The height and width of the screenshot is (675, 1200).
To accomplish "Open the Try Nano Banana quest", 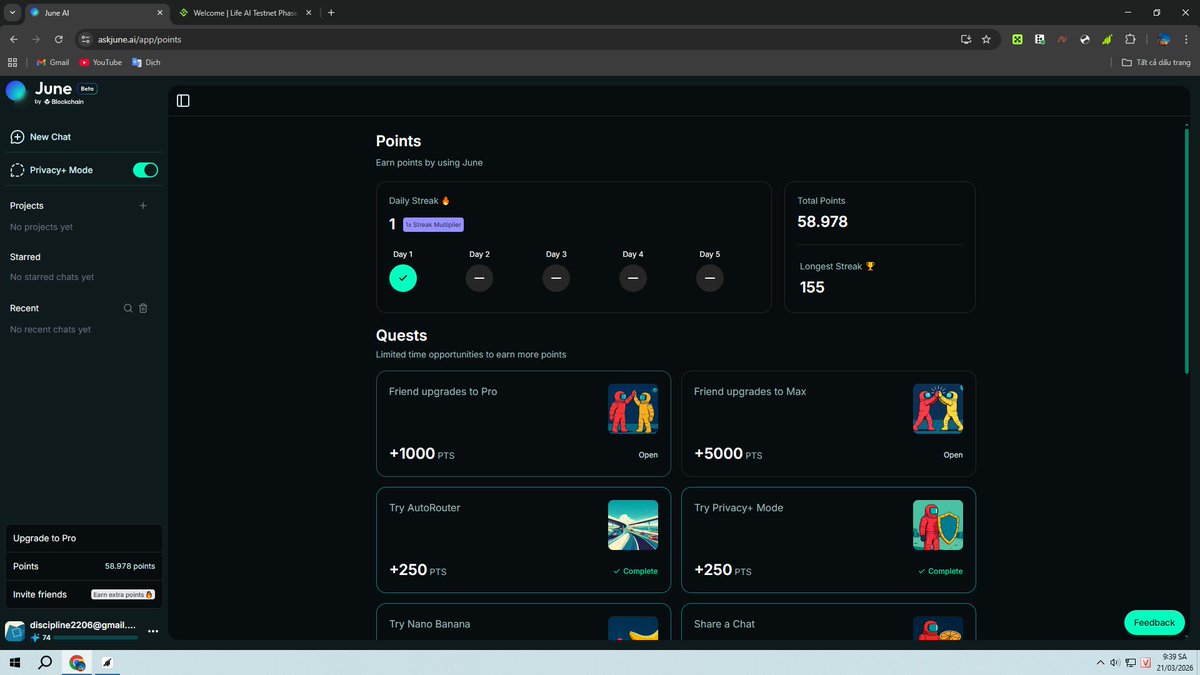I will [523, 622].
